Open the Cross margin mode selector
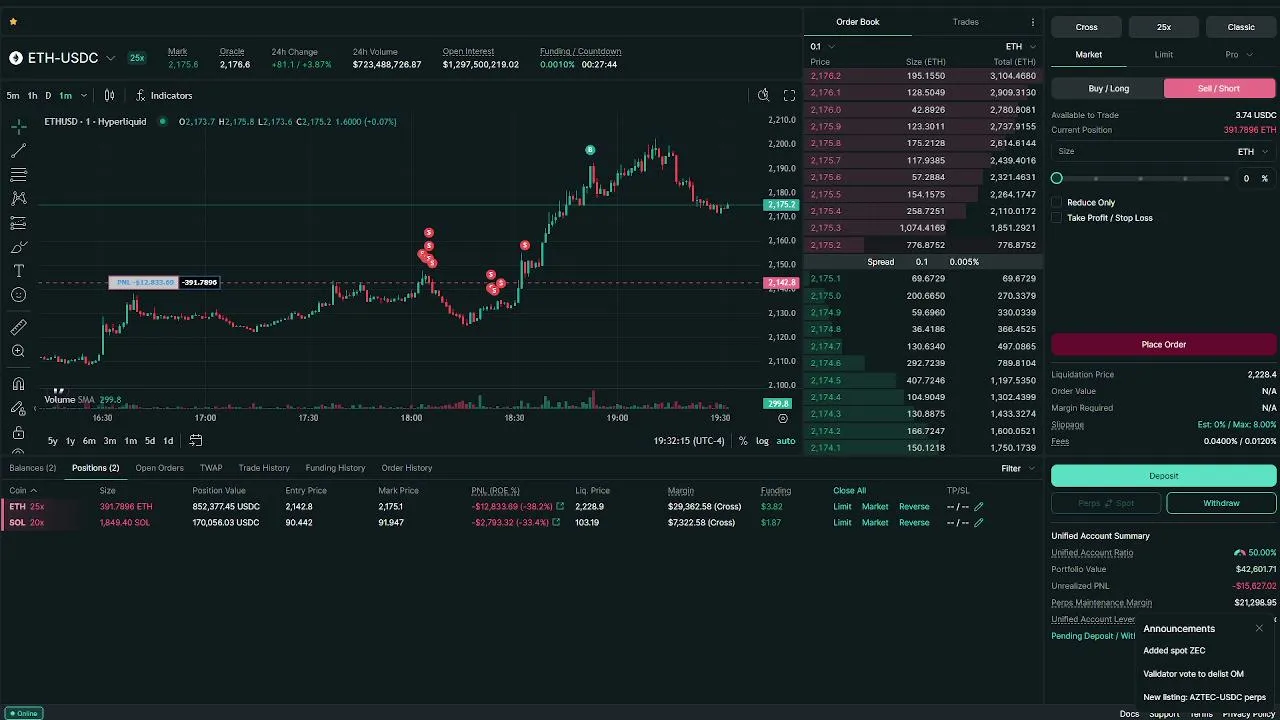 click(x=1086, y=27)
